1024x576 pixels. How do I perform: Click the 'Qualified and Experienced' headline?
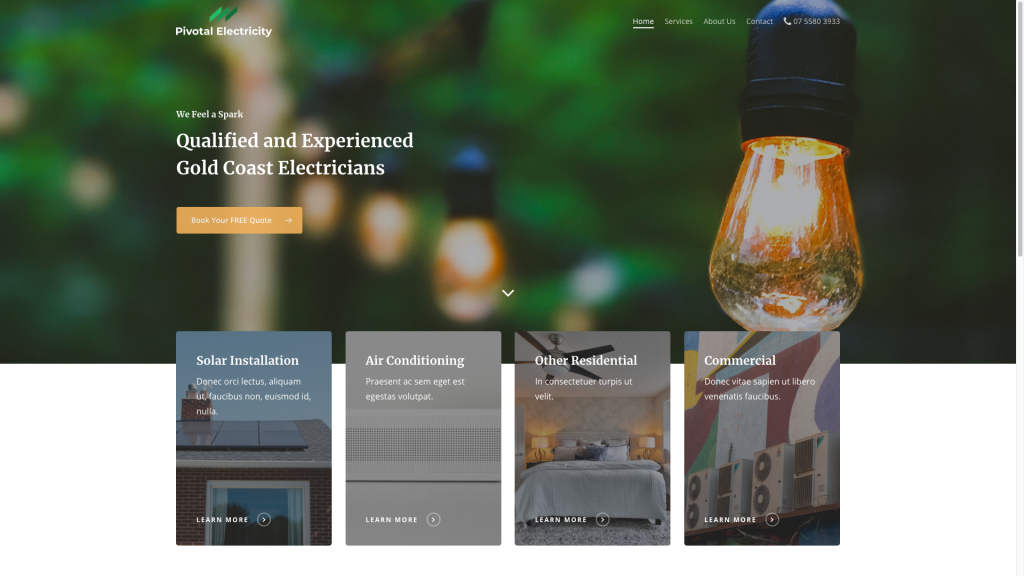point(295,141)
